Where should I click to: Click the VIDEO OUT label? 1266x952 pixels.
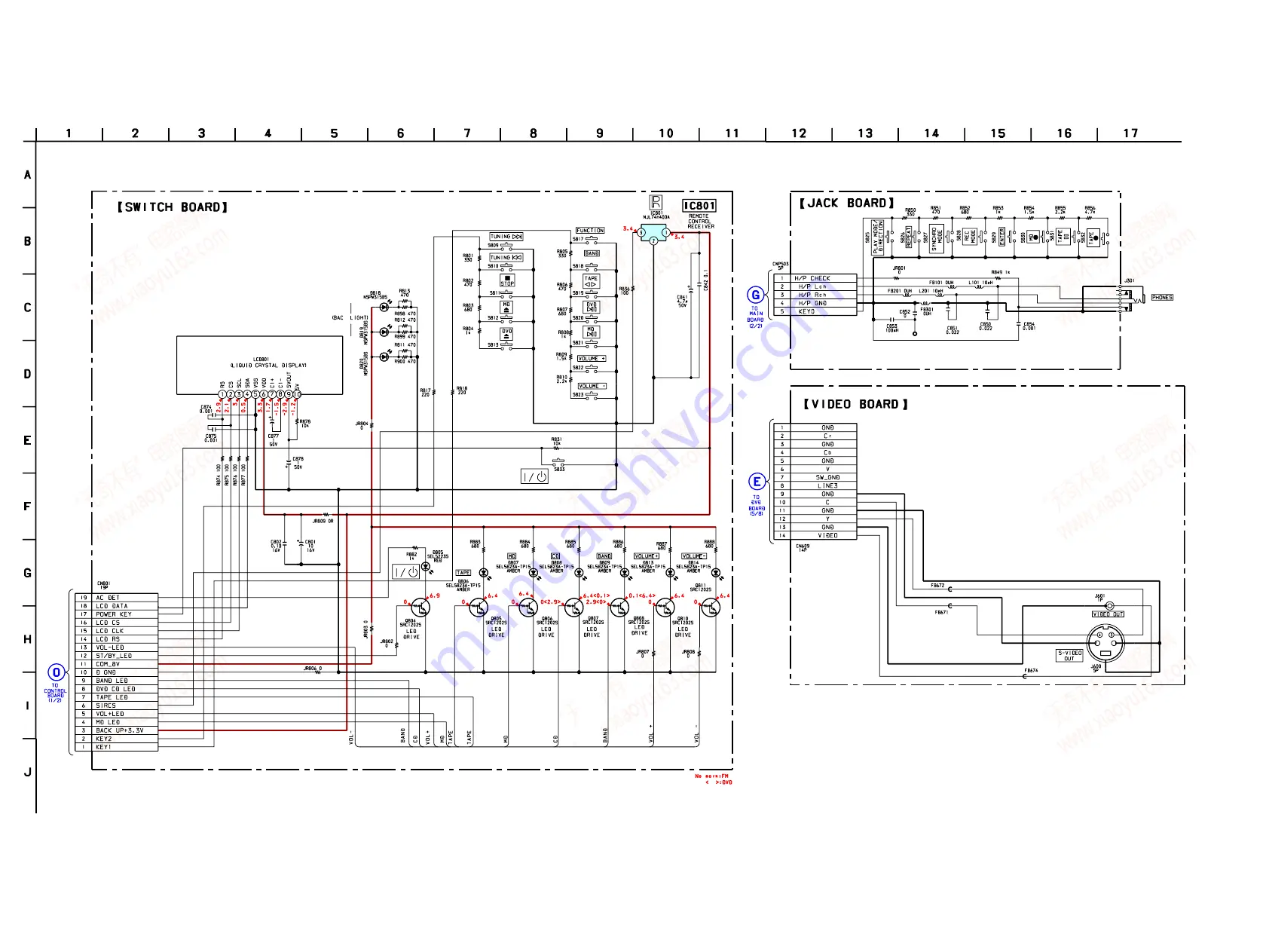click(x=1108, y=614)
